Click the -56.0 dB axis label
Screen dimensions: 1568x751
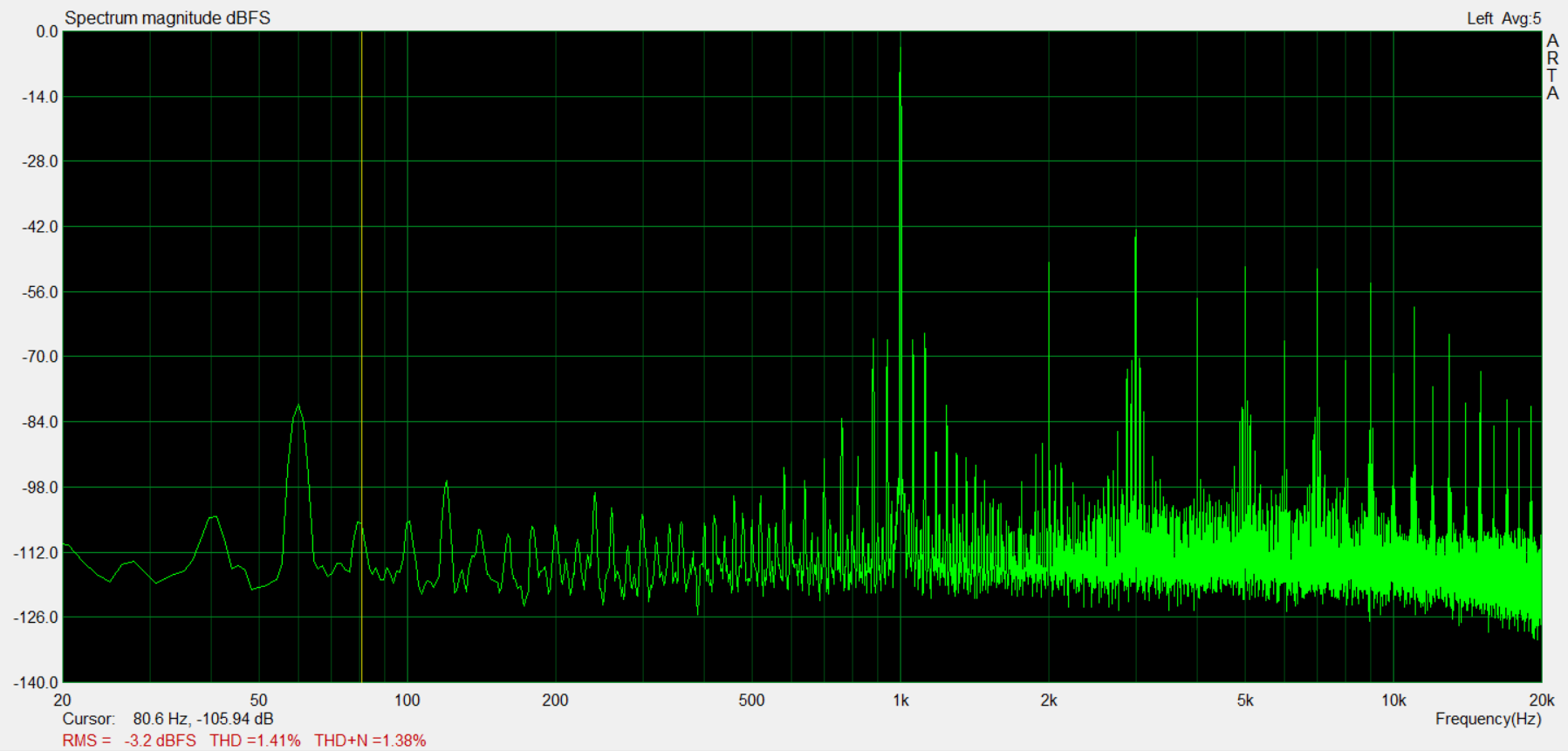coord(40,292)
